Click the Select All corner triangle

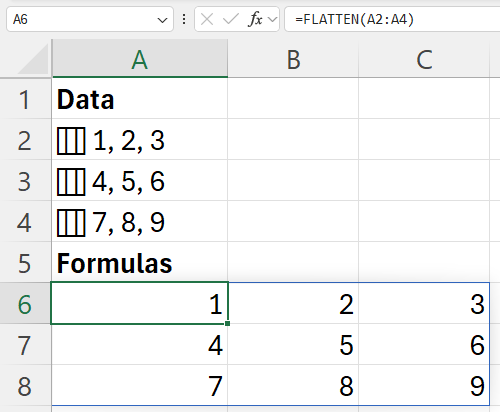click(33, 59)
